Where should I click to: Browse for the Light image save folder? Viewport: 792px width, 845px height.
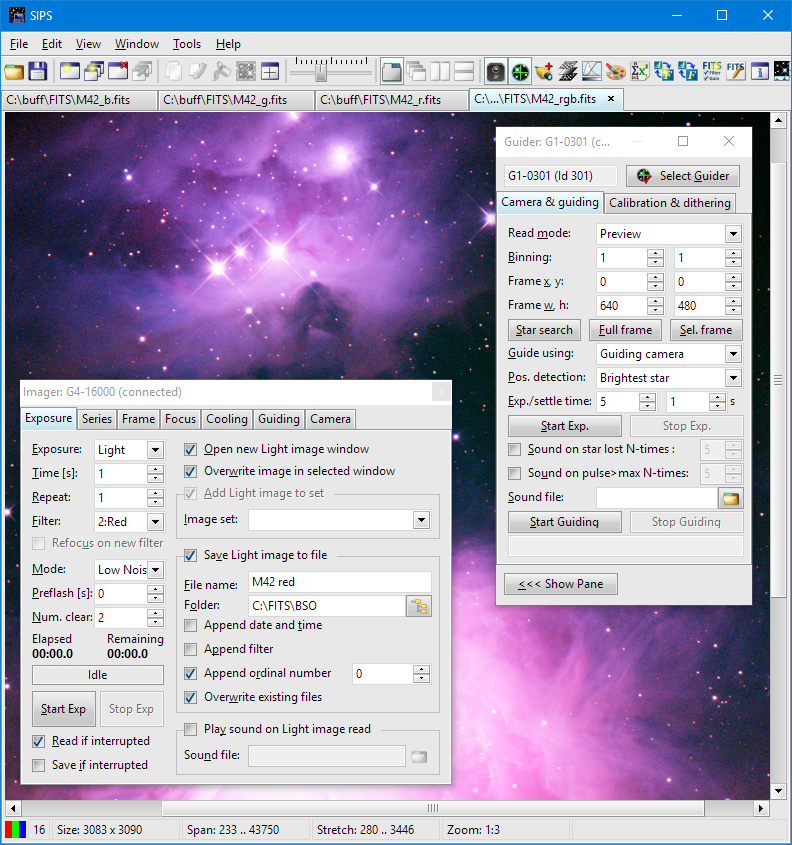[x=418, y=605]
